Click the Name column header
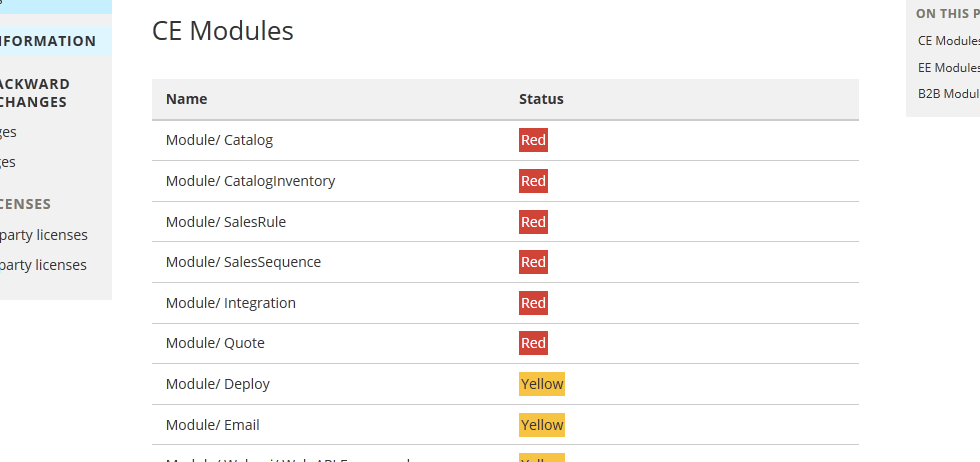This screenshot has width=980, height=462. click(187, 99)
